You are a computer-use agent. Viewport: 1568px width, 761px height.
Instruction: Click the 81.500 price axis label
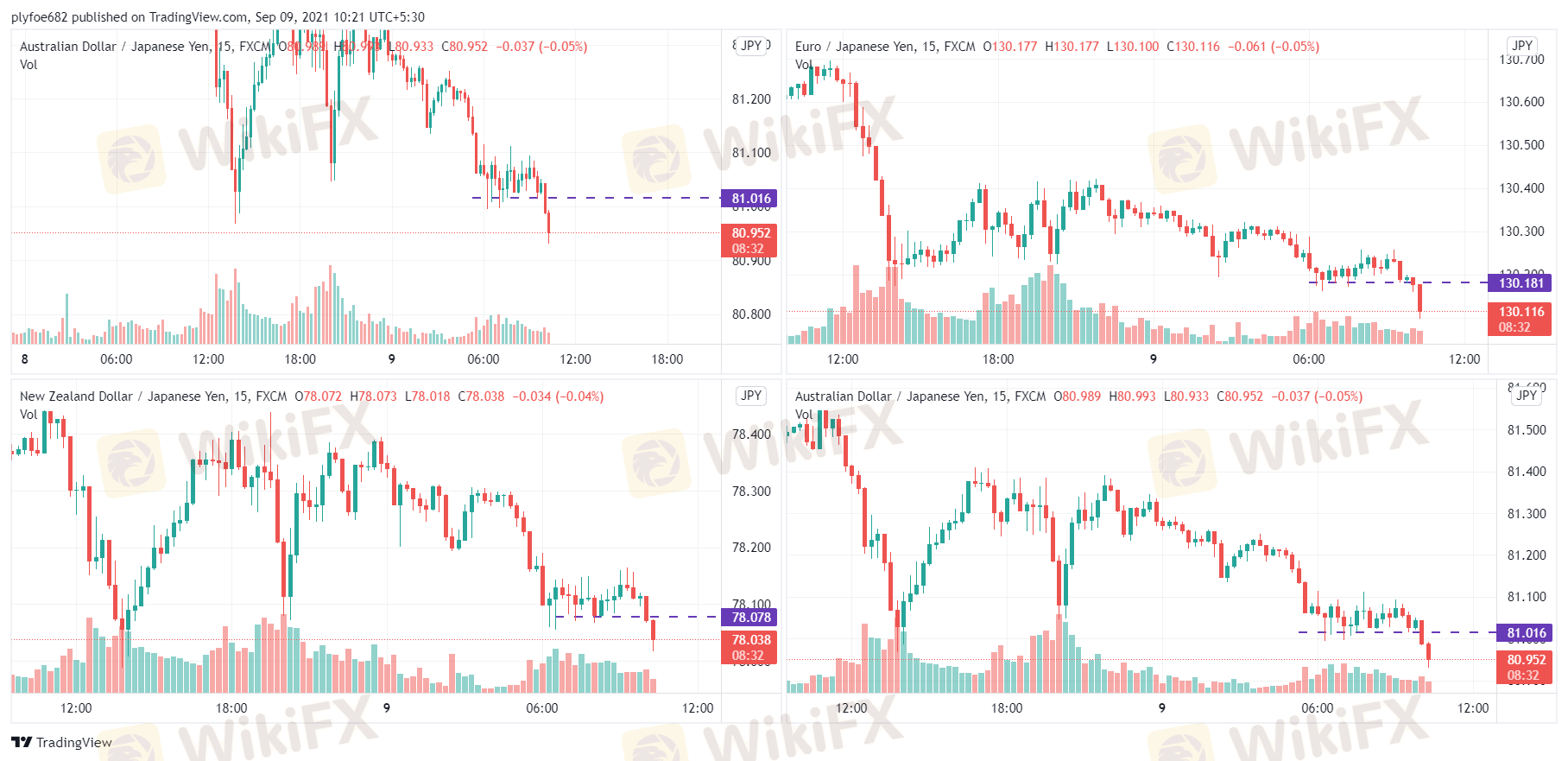1526,429
